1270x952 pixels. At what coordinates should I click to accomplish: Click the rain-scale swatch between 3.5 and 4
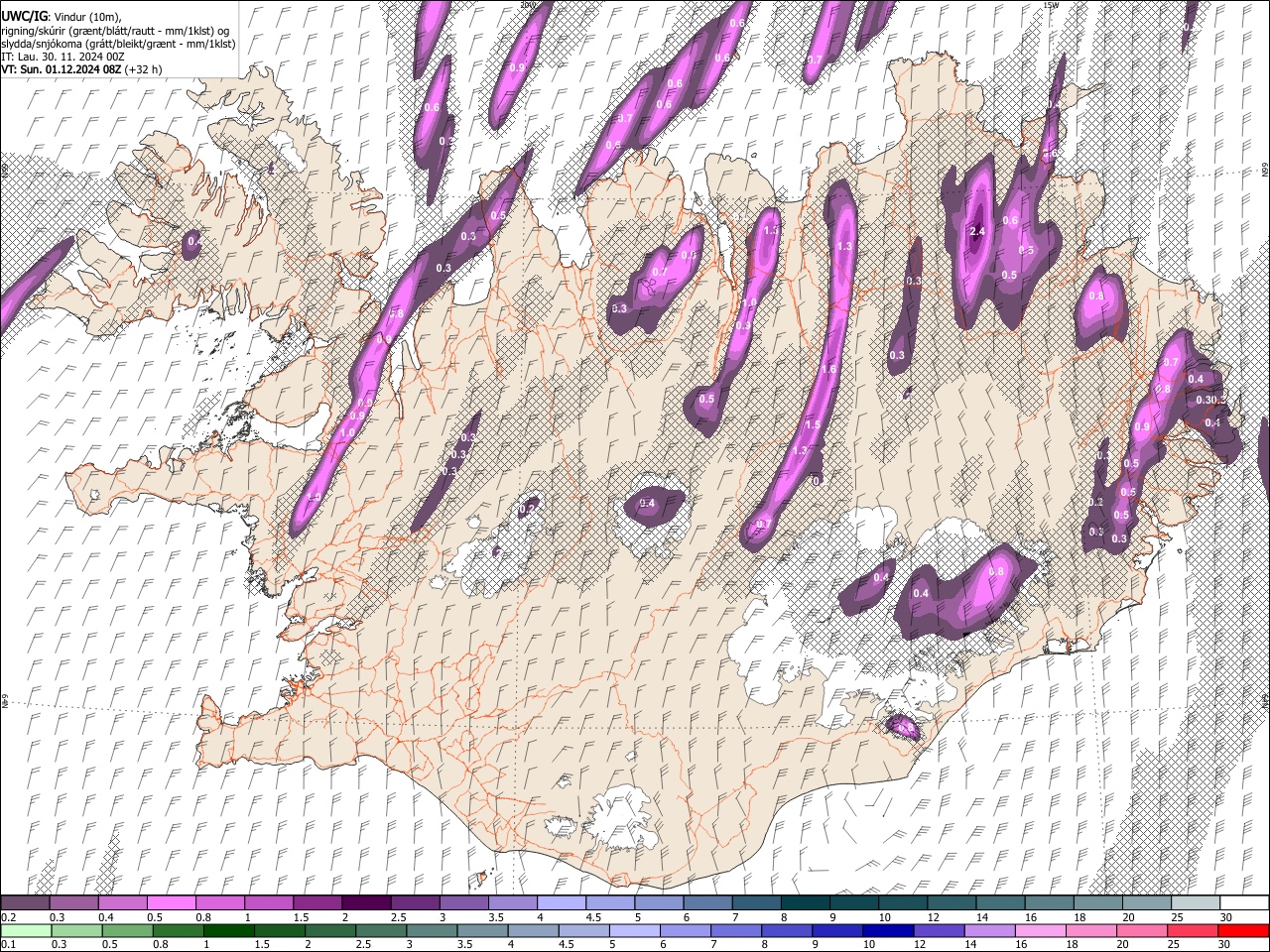pyautogui.click(x=481, y=930)
